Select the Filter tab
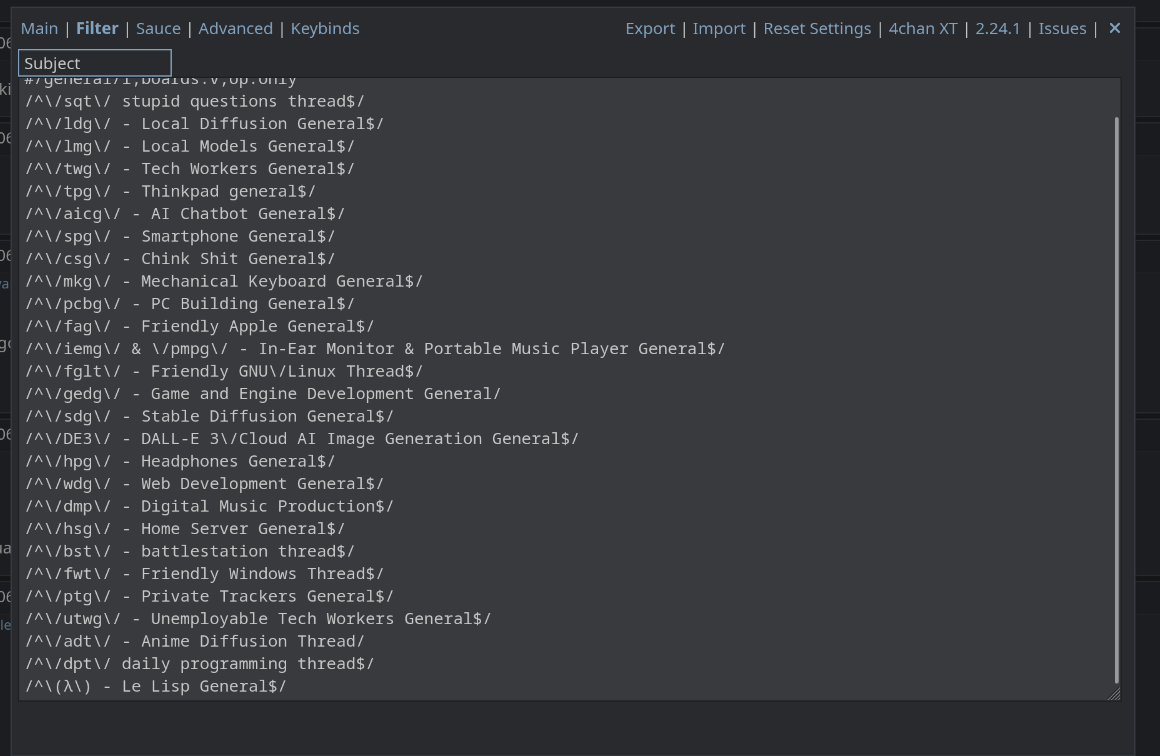This screenshot has height=756, width=1160. pyautogui.click(x=97, y=28)
